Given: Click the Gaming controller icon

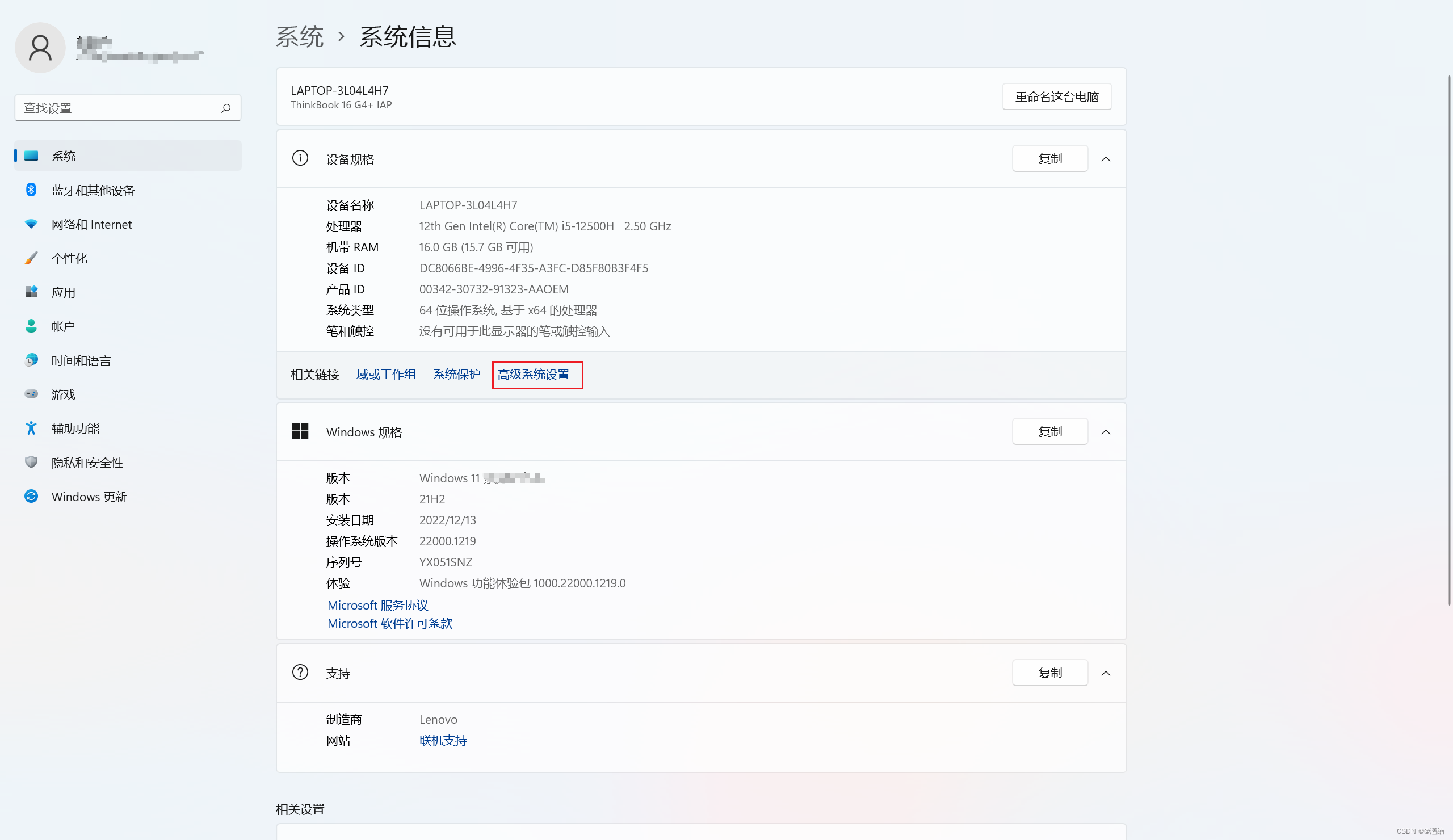Looking at the screenshot, I should (31, 394).
